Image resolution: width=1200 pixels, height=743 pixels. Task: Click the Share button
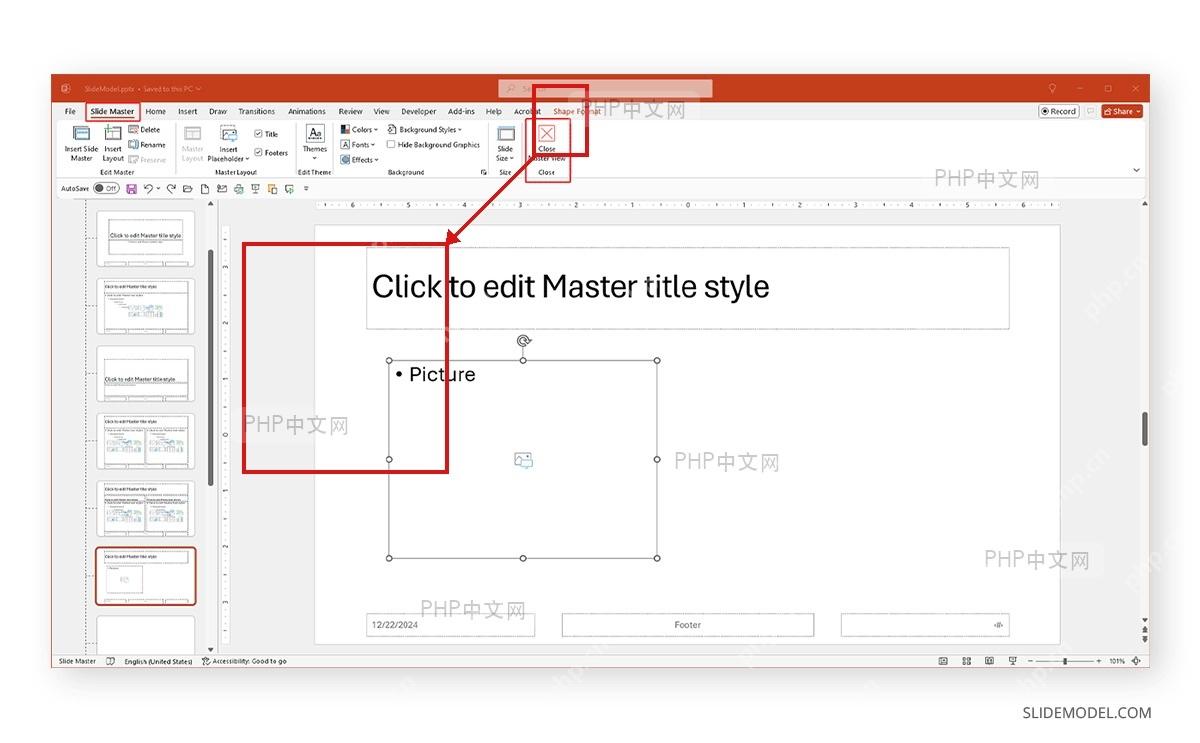click(x=1121, y=111)
